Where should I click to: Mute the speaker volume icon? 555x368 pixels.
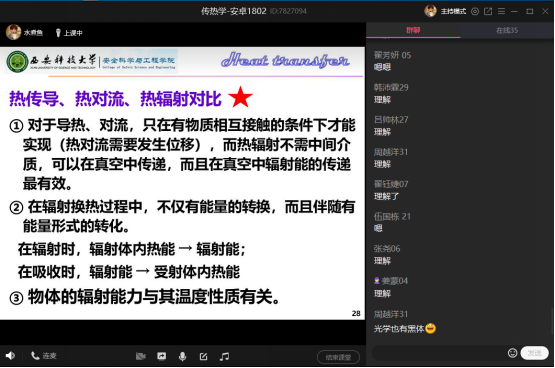(10, 356)
